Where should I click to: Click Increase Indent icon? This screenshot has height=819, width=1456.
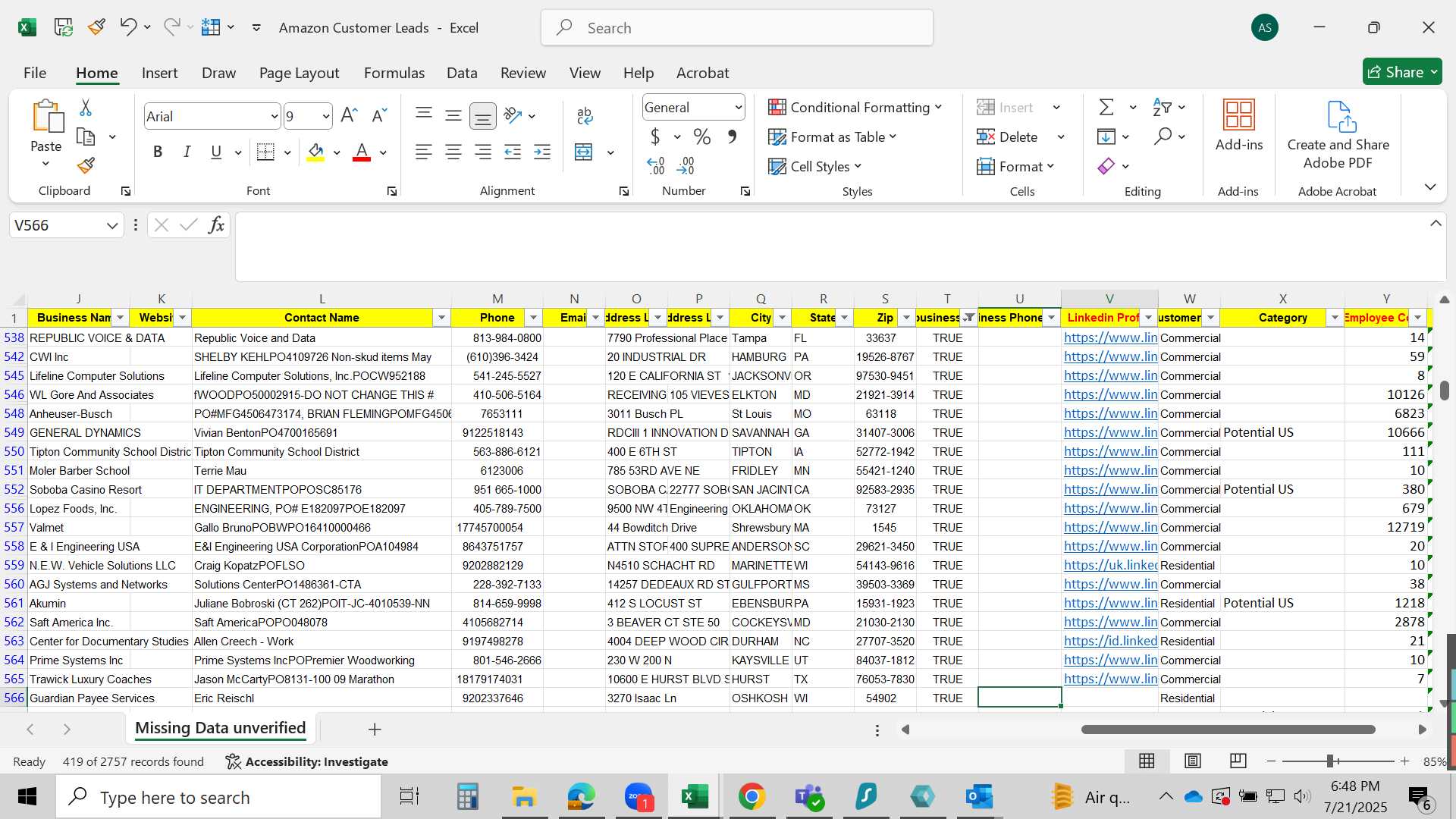542,152
